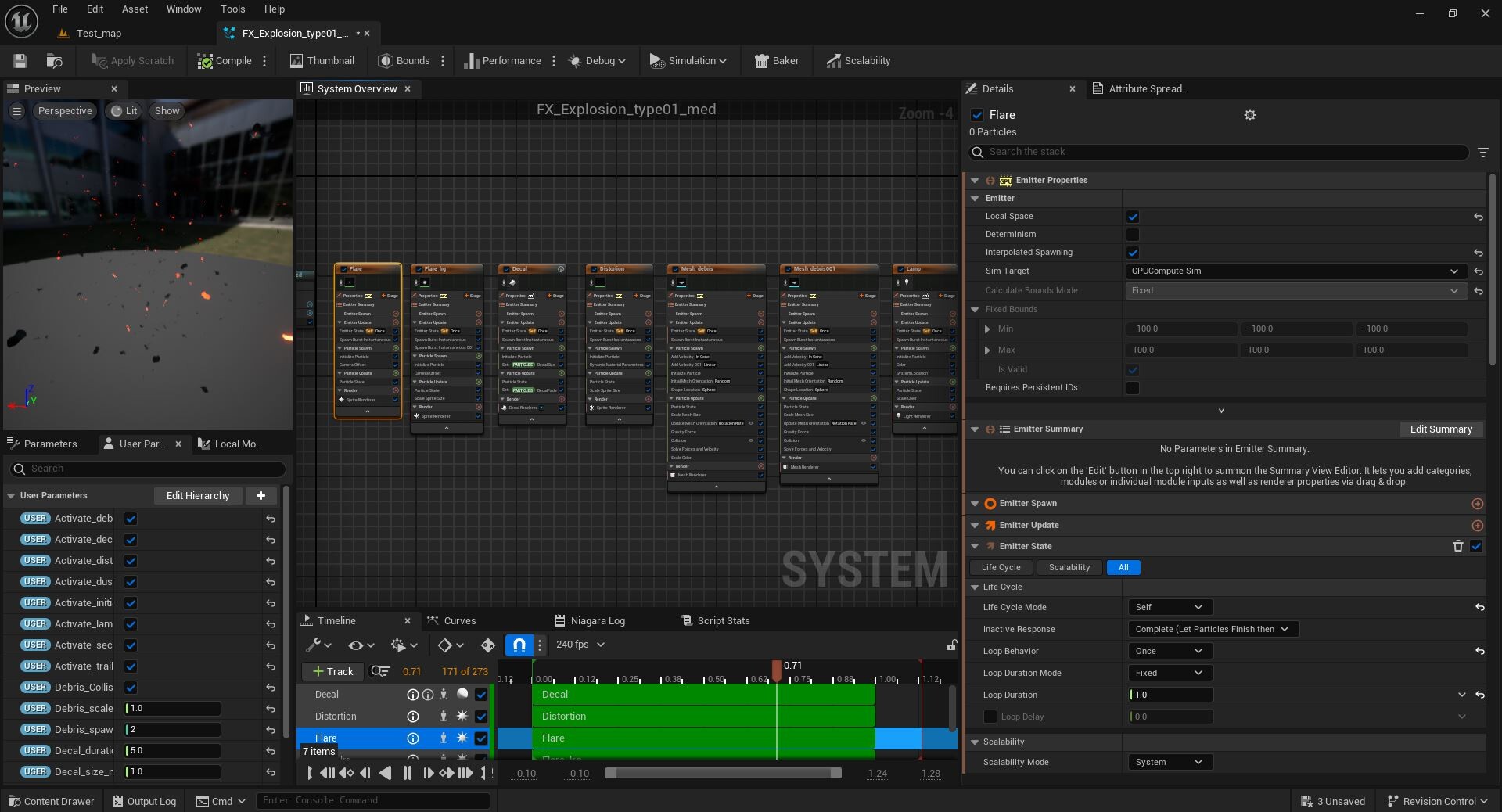This screenshot has width=1502, height=812.
Task: Enable the Determinism checkbox
Action: tap(1132, 235)
